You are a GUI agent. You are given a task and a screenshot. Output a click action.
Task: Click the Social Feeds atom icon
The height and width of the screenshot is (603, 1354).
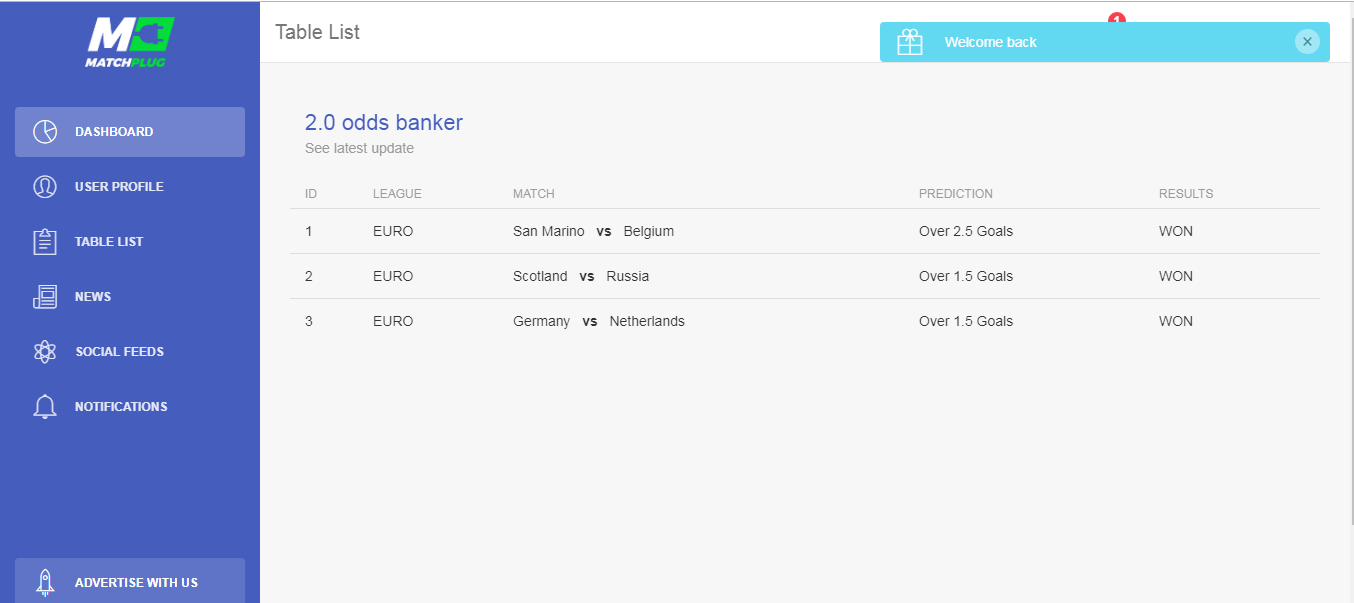click(x=45, y=352)
